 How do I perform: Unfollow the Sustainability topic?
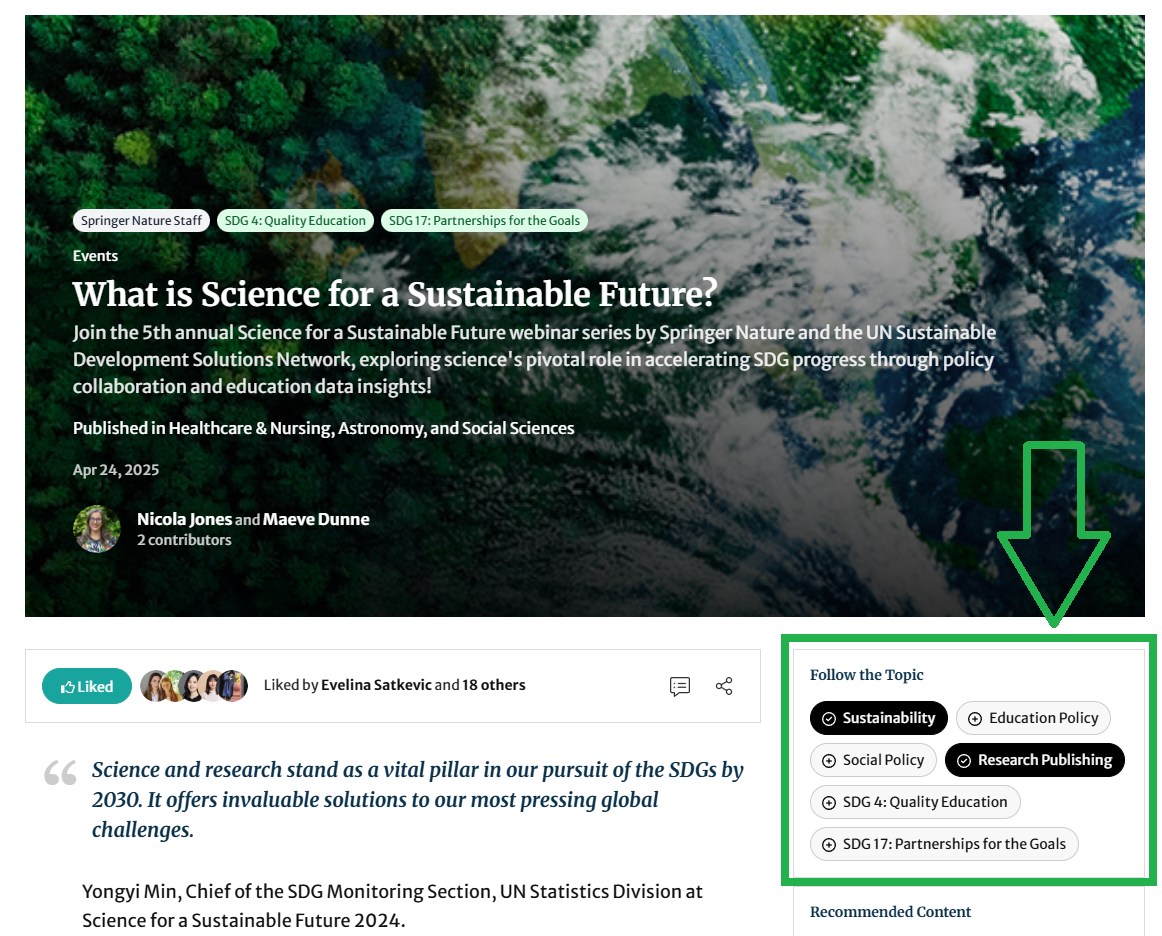click(x=879, y=718)
